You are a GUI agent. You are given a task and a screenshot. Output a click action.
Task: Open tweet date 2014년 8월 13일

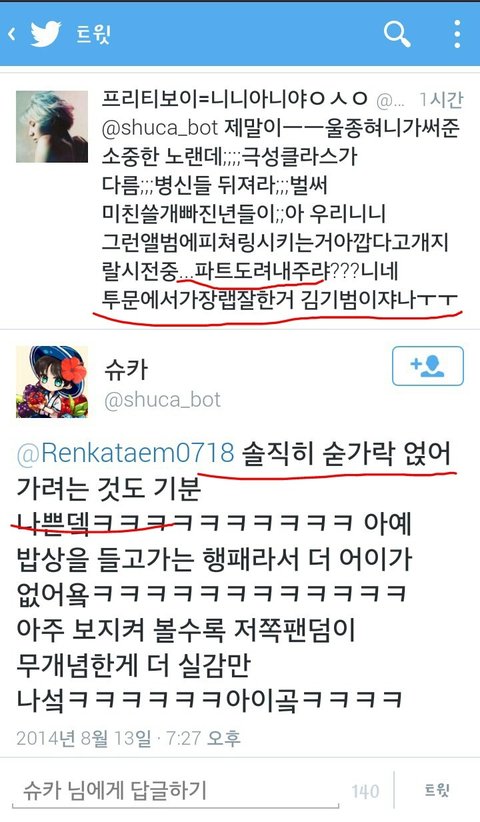83,738
